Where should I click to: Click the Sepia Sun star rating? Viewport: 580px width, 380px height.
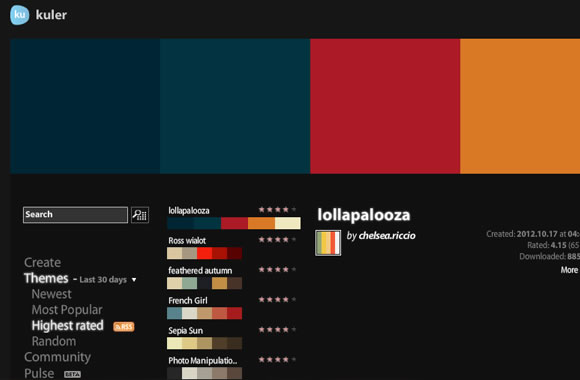point(277,330)
